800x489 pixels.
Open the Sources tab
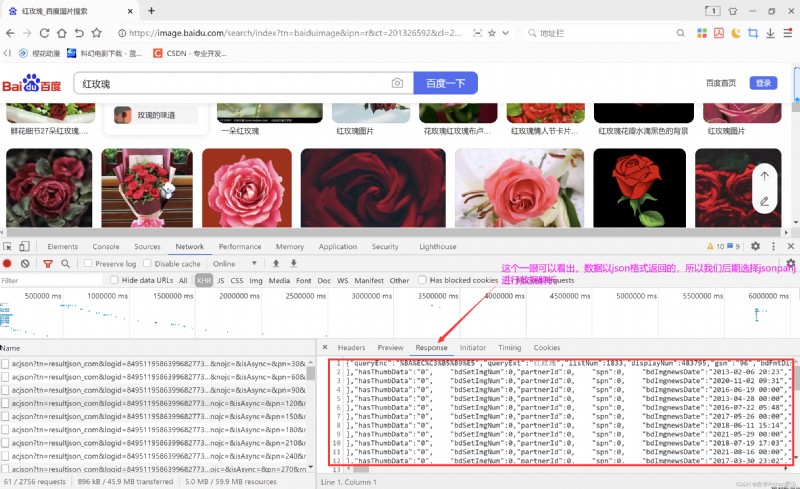click(x=147, y=247)
